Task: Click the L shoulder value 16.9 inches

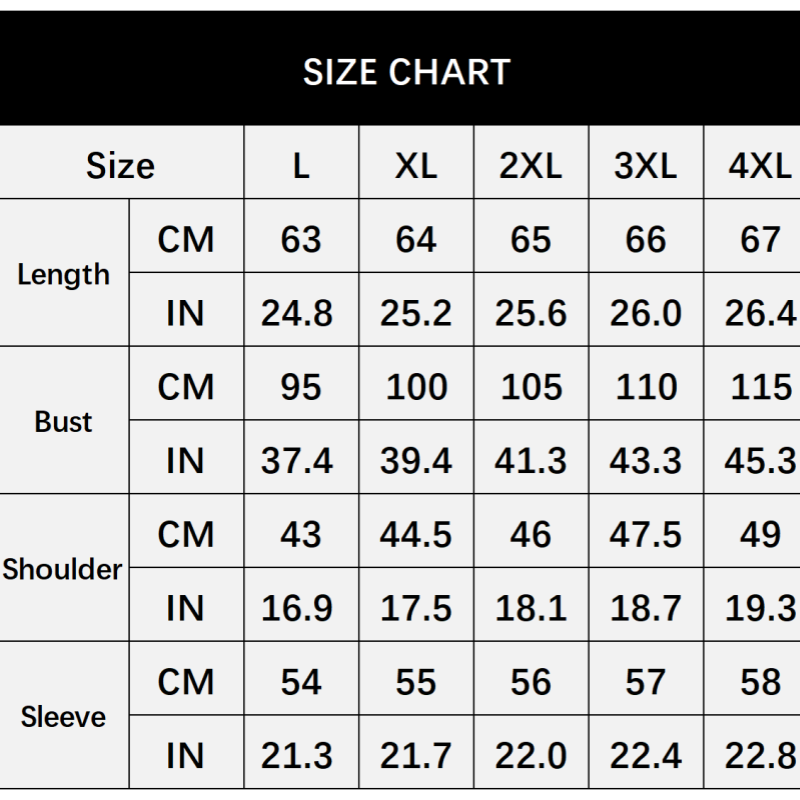Action: [298, 608]
